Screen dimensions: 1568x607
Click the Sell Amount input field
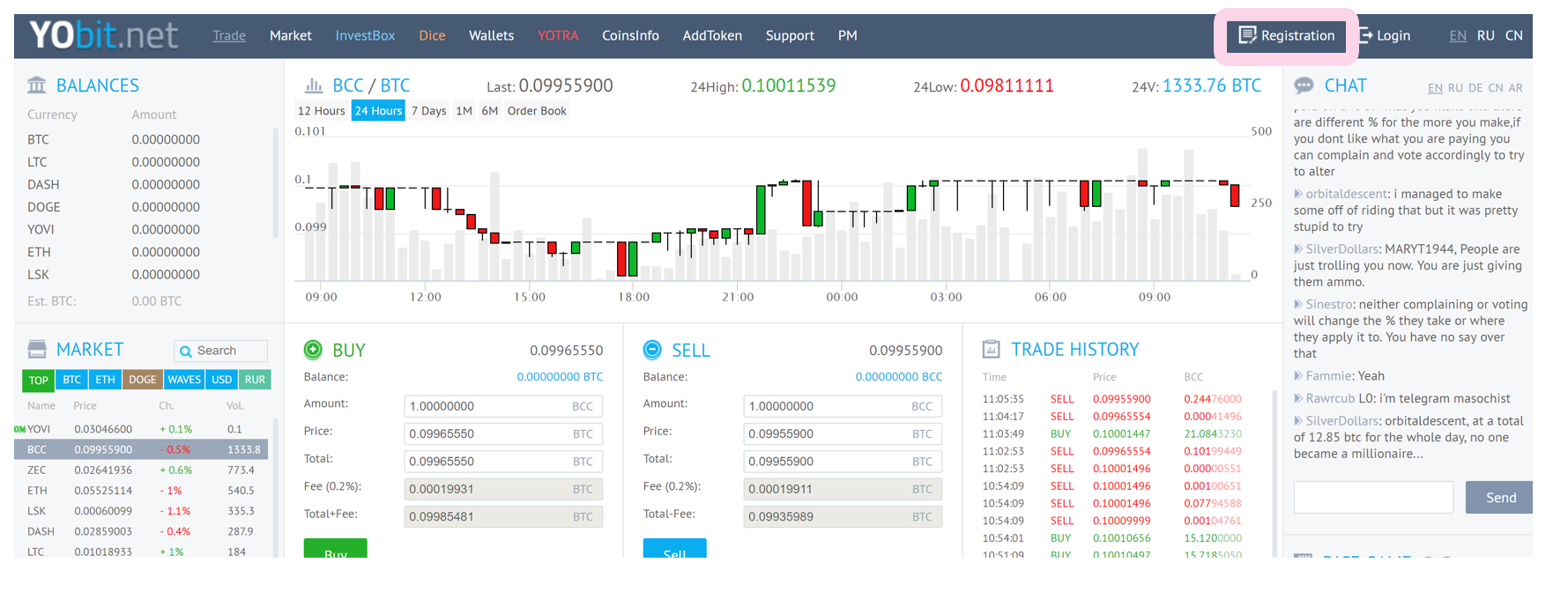coord(843,406)
